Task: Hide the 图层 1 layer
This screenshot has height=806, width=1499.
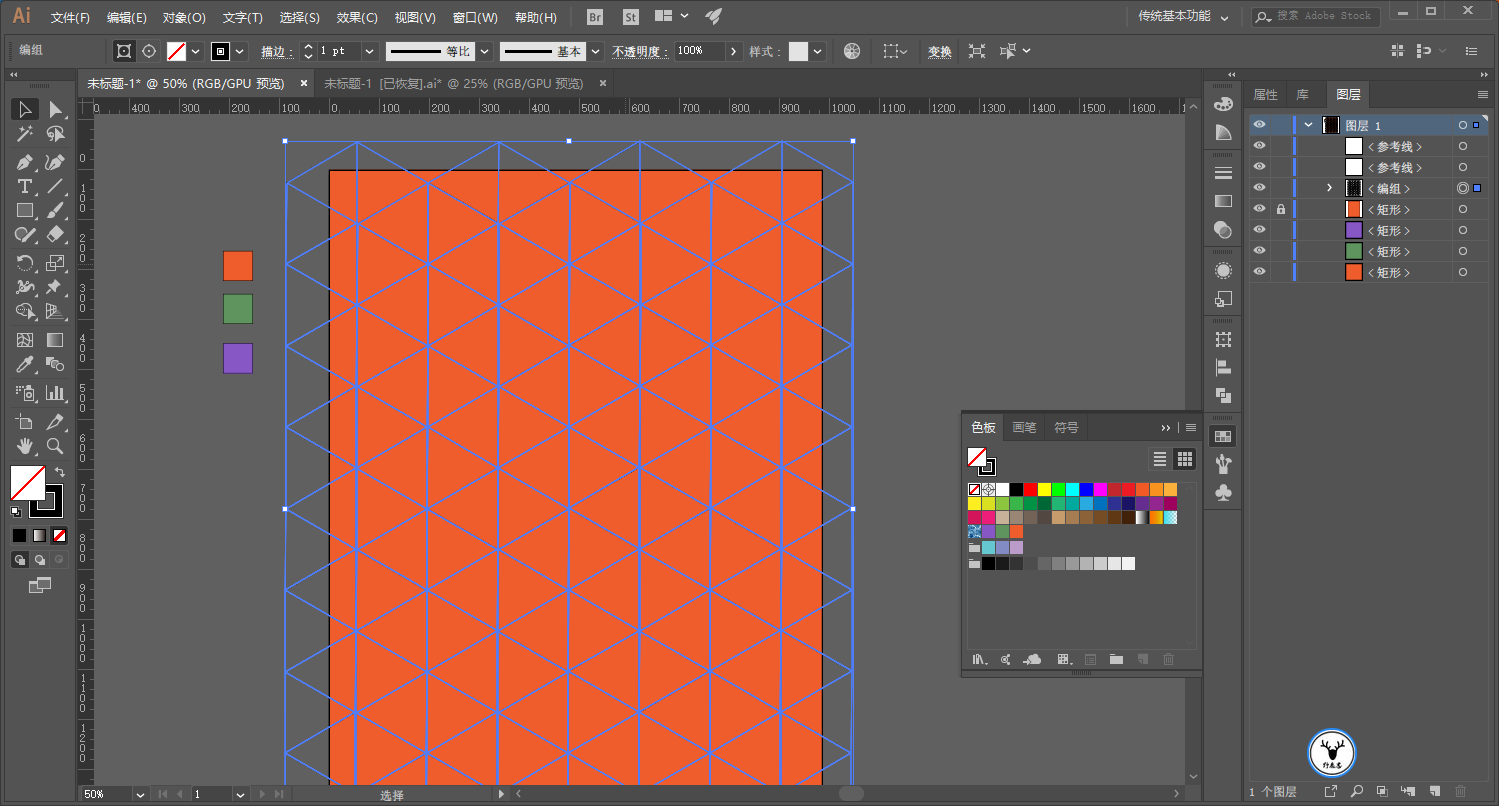Action: (1260, 125)
